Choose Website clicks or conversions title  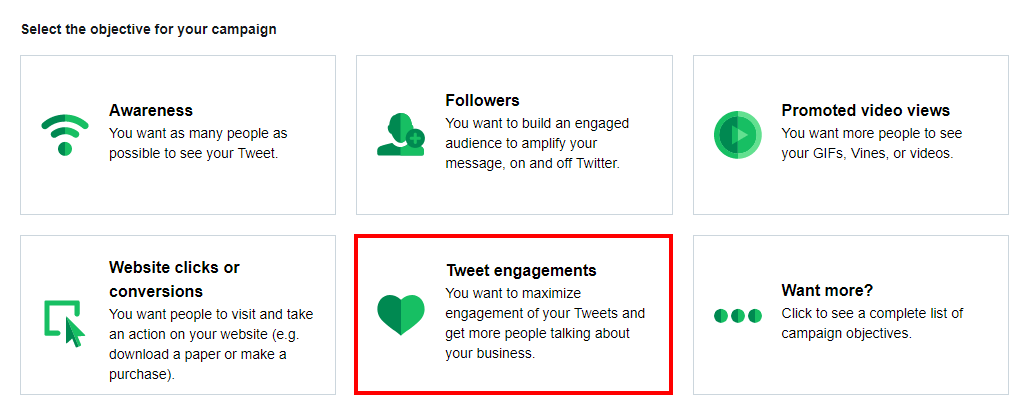[174, 279]
